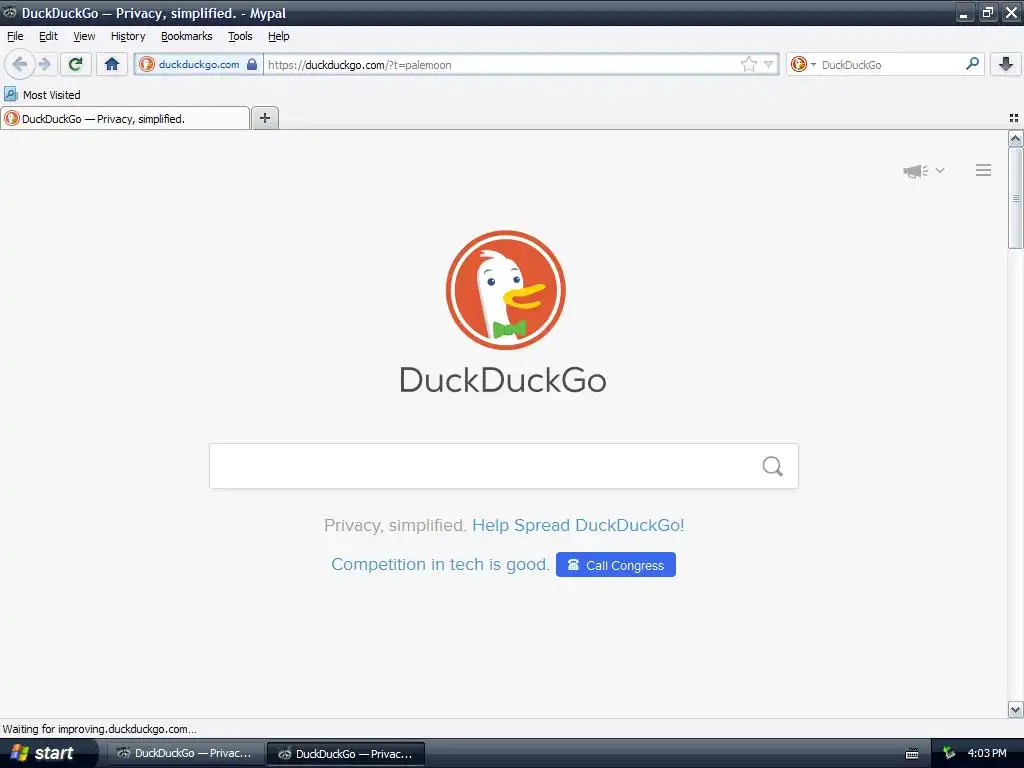Click the scrollbar down arrow

point(1015,709)
